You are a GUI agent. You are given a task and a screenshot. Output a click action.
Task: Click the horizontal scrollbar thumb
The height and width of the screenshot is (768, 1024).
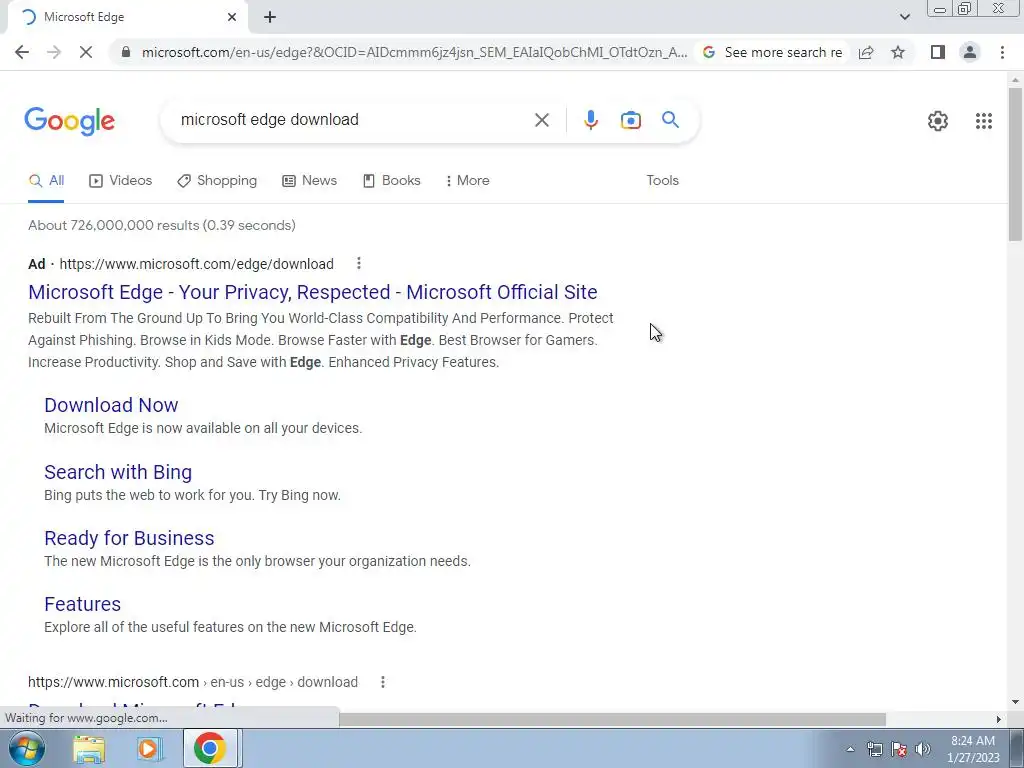pos(612,719)
